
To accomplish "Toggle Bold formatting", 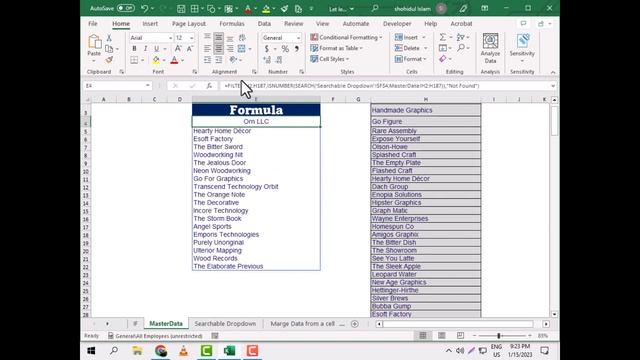I will tap(134, 49).
